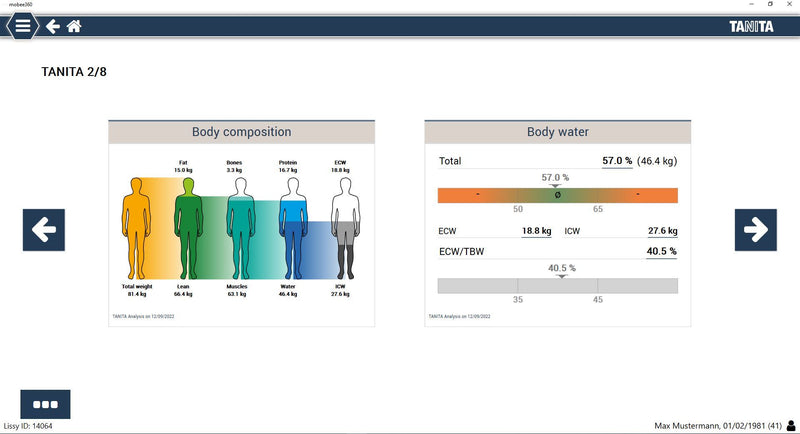Go to the previous TANITA page arrow
The width and height of the screenshot is (800, 434).
43,230
